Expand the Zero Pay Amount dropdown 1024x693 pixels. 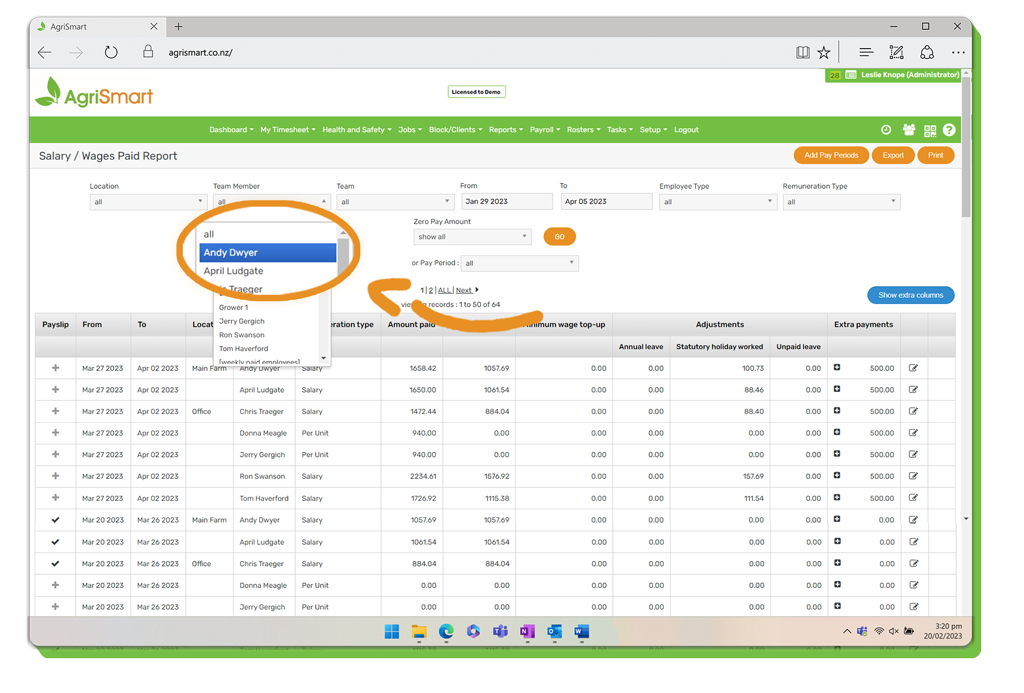(x=472, y=237)
